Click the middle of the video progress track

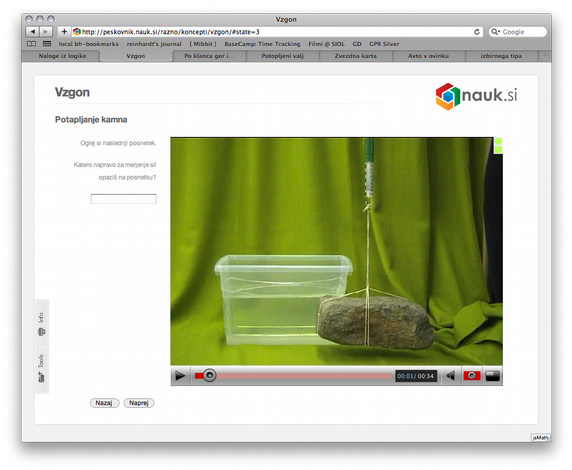click(x=293, y=376)
